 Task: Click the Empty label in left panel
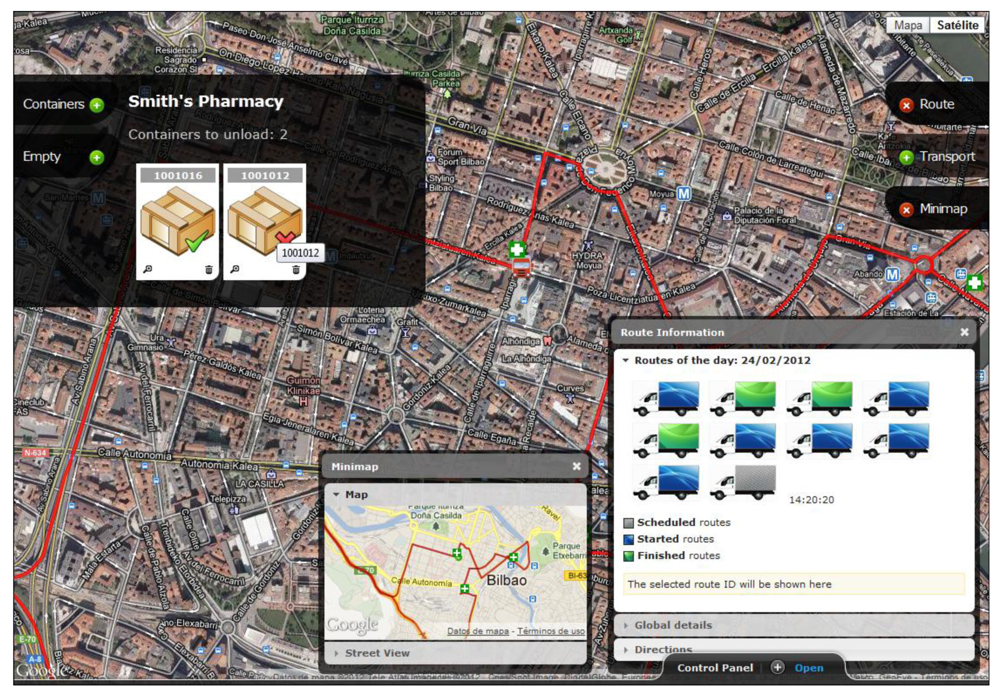tap(41, 156)
